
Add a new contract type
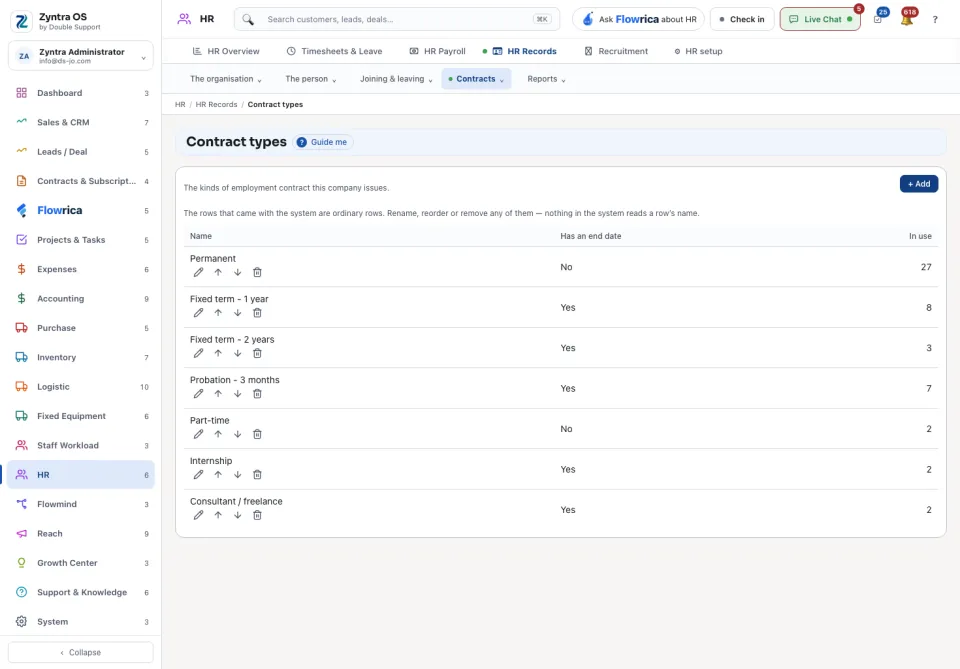tap(918, 184)
